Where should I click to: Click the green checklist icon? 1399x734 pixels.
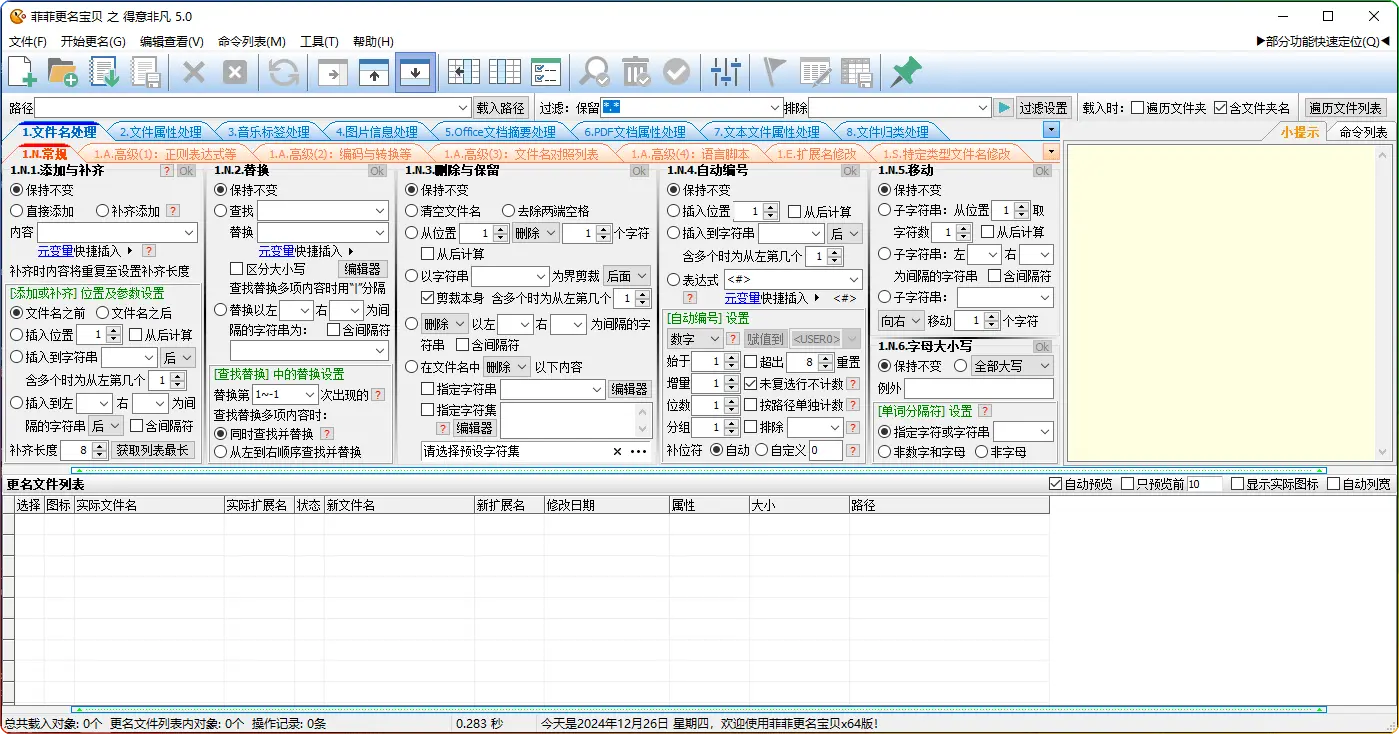[x=546, y=72]
